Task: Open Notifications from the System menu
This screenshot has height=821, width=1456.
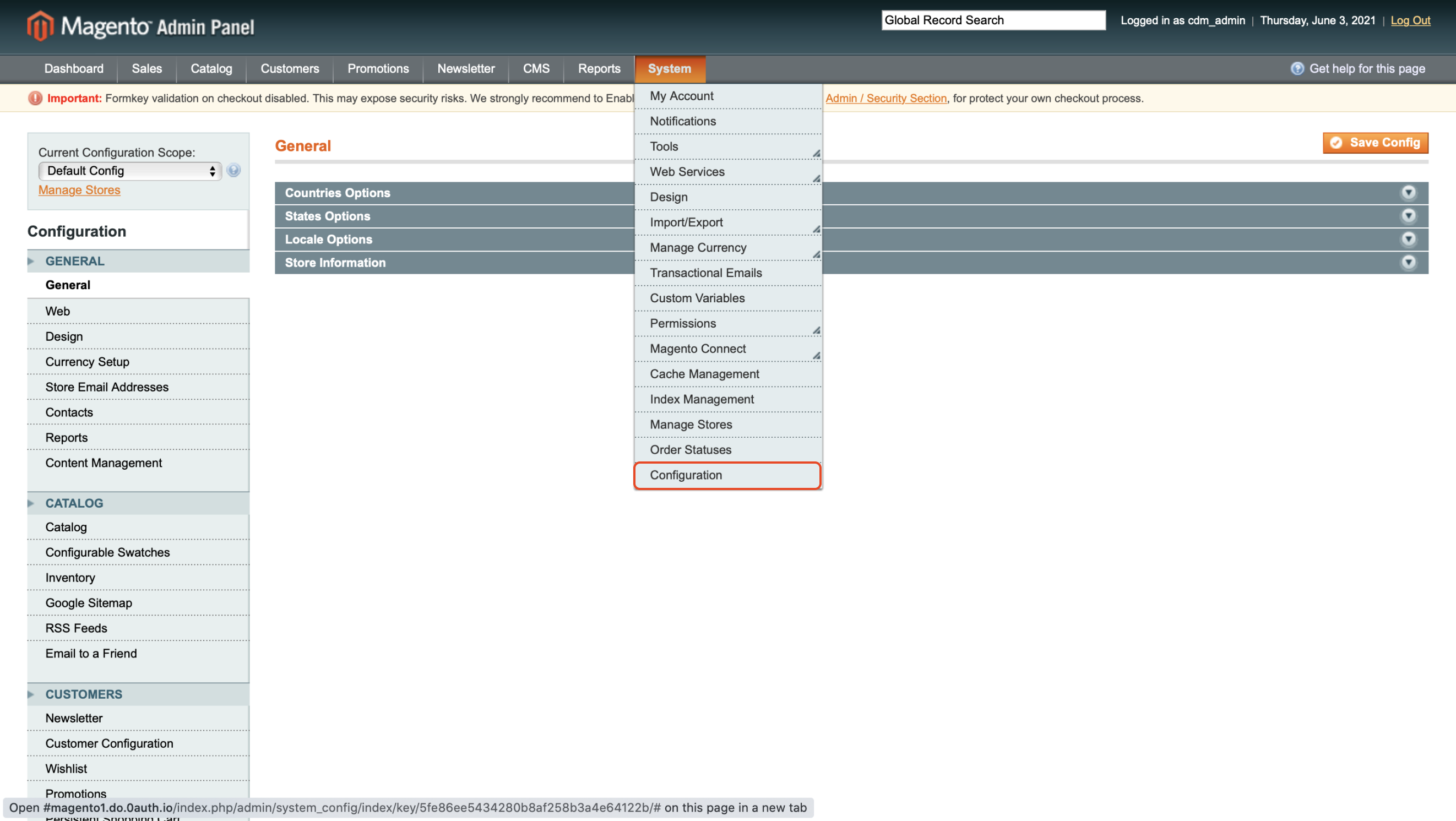Action: click(727, 121)
